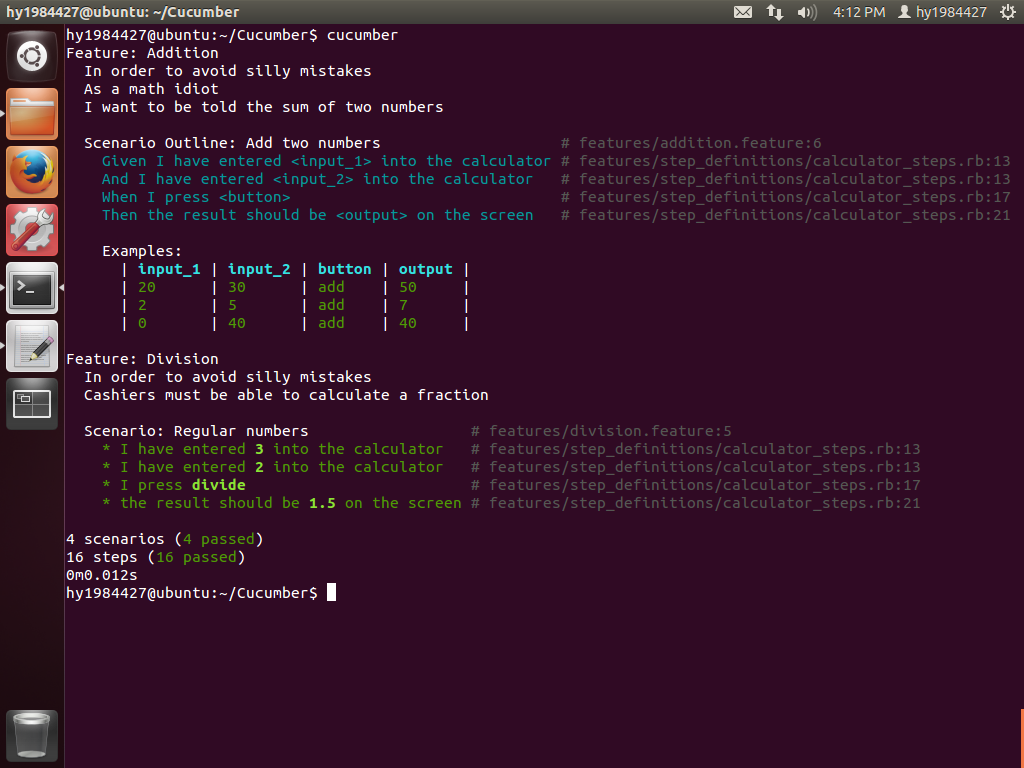Open System Settings wrench-and-gear icon

coord(32,231)
